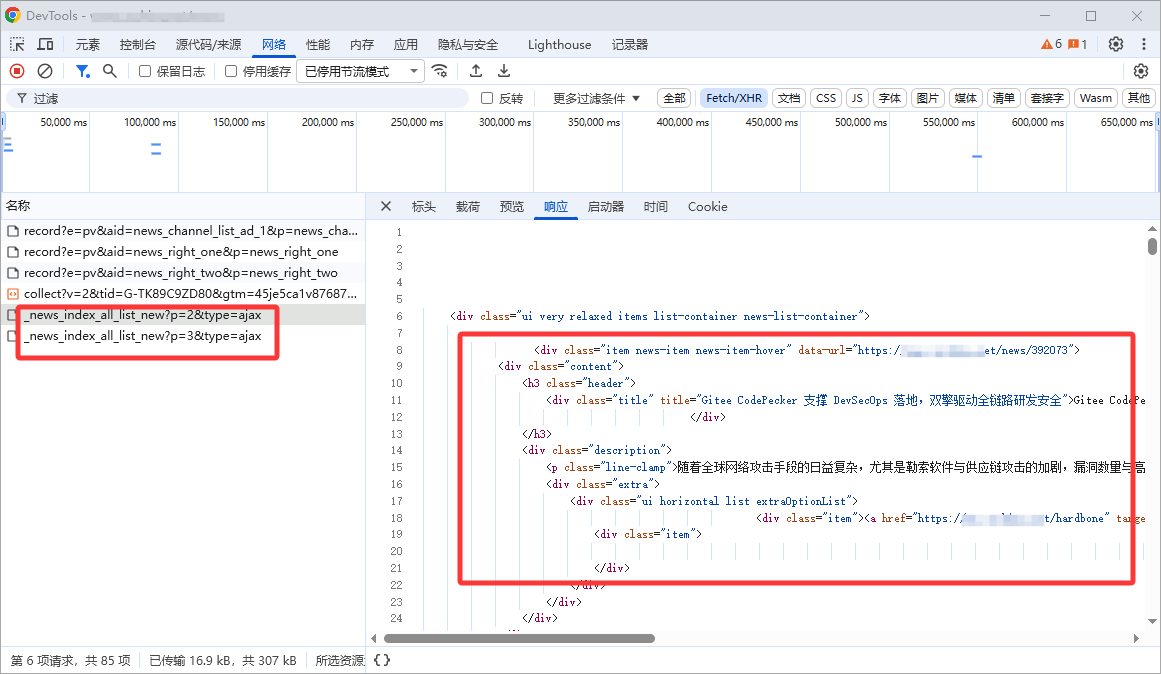Screen dimensions: 1161x674
Task: Enable the 保留日志 checkbox
Action: [145, 71]
